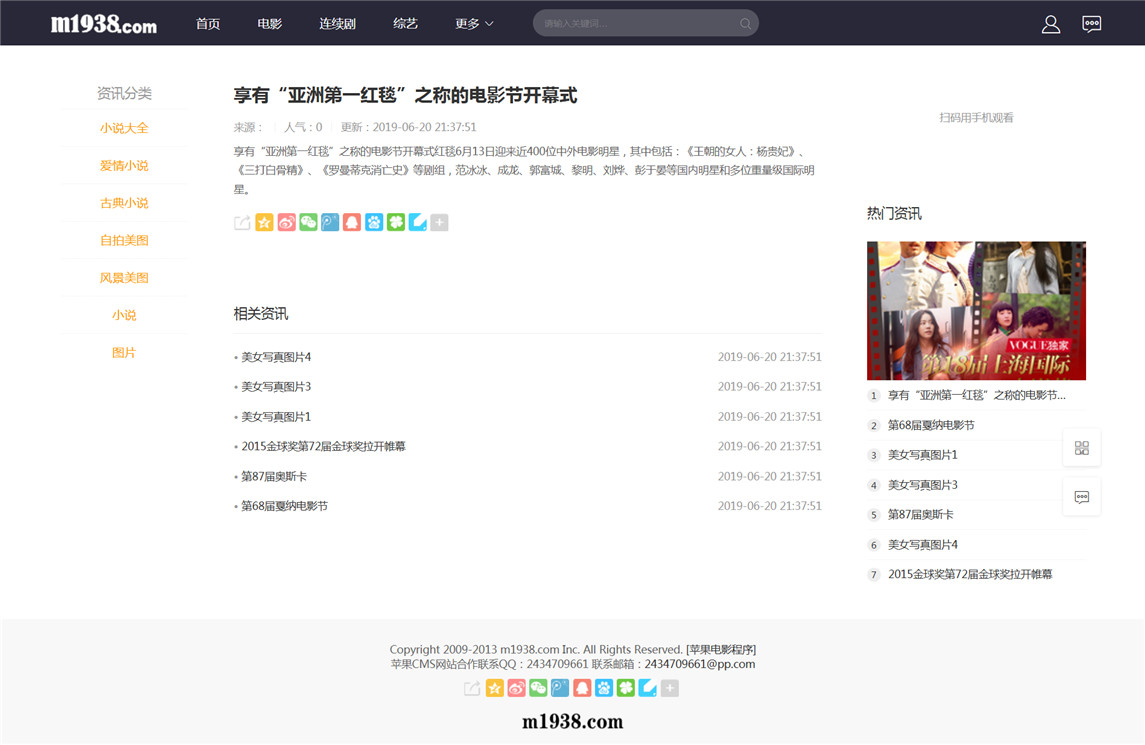The height and width of the screenshot is (745, 1145).
Task: Open the message bubble icon in header
Action: click(x=1092, y=24)
